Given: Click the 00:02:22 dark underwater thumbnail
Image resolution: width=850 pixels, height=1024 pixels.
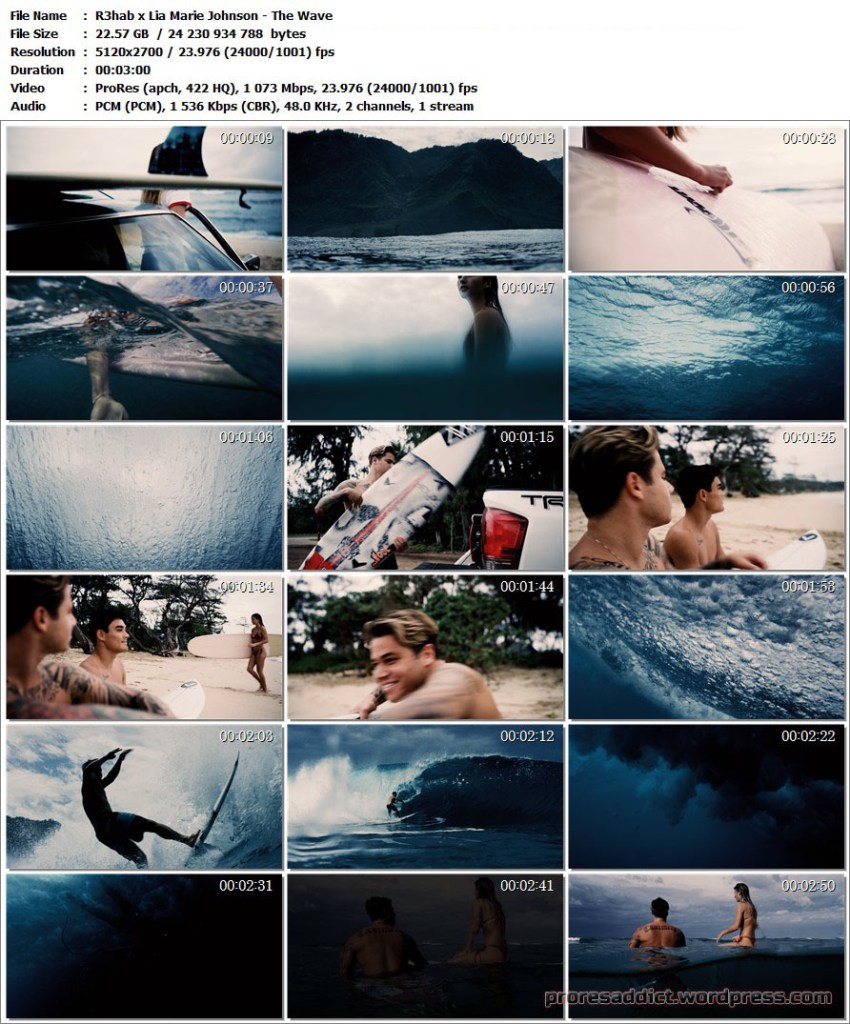Looking at the screenshot, I should pos(706,796).
